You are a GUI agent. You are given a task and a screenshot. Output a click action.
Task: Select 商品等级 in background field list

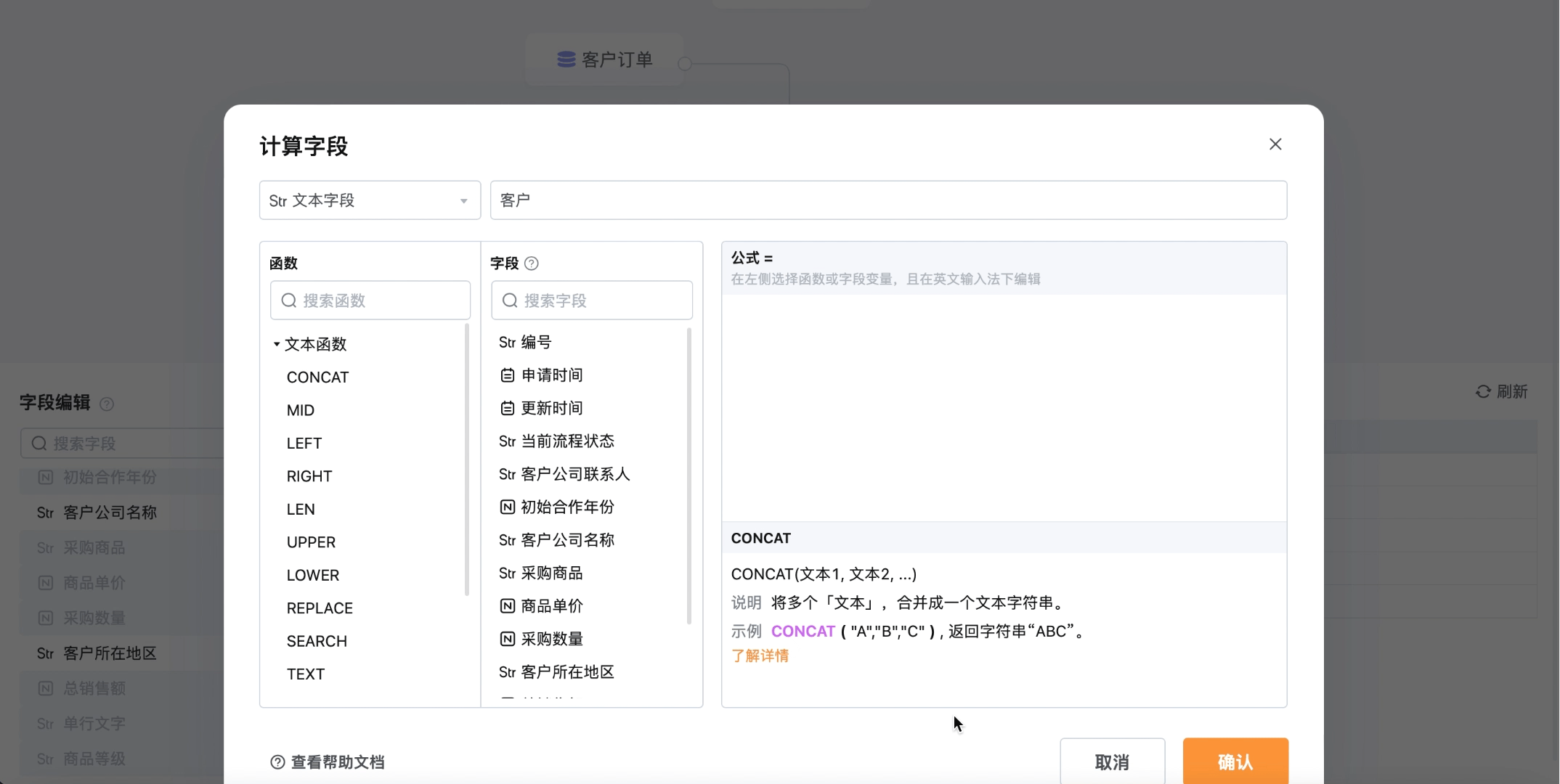point(81,759)
